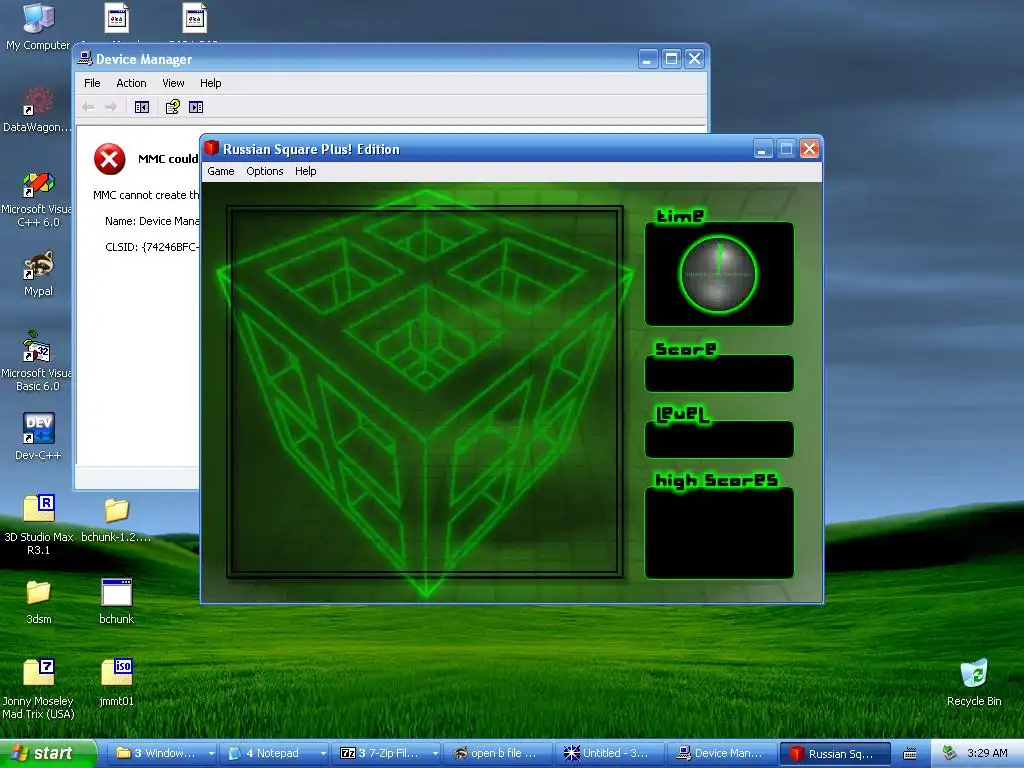Maximize the Device Manager window
1024x768 pixels.
tap(671, 59)
